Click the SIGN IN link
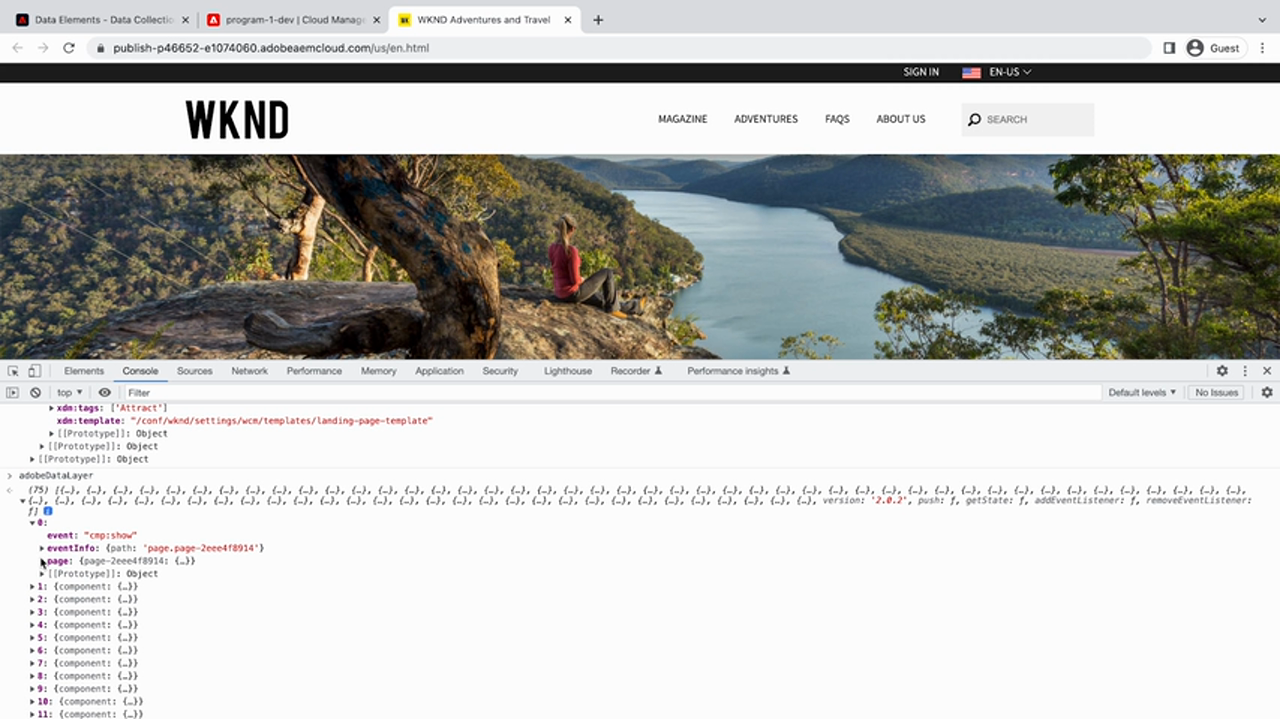 tap(921, 72)
